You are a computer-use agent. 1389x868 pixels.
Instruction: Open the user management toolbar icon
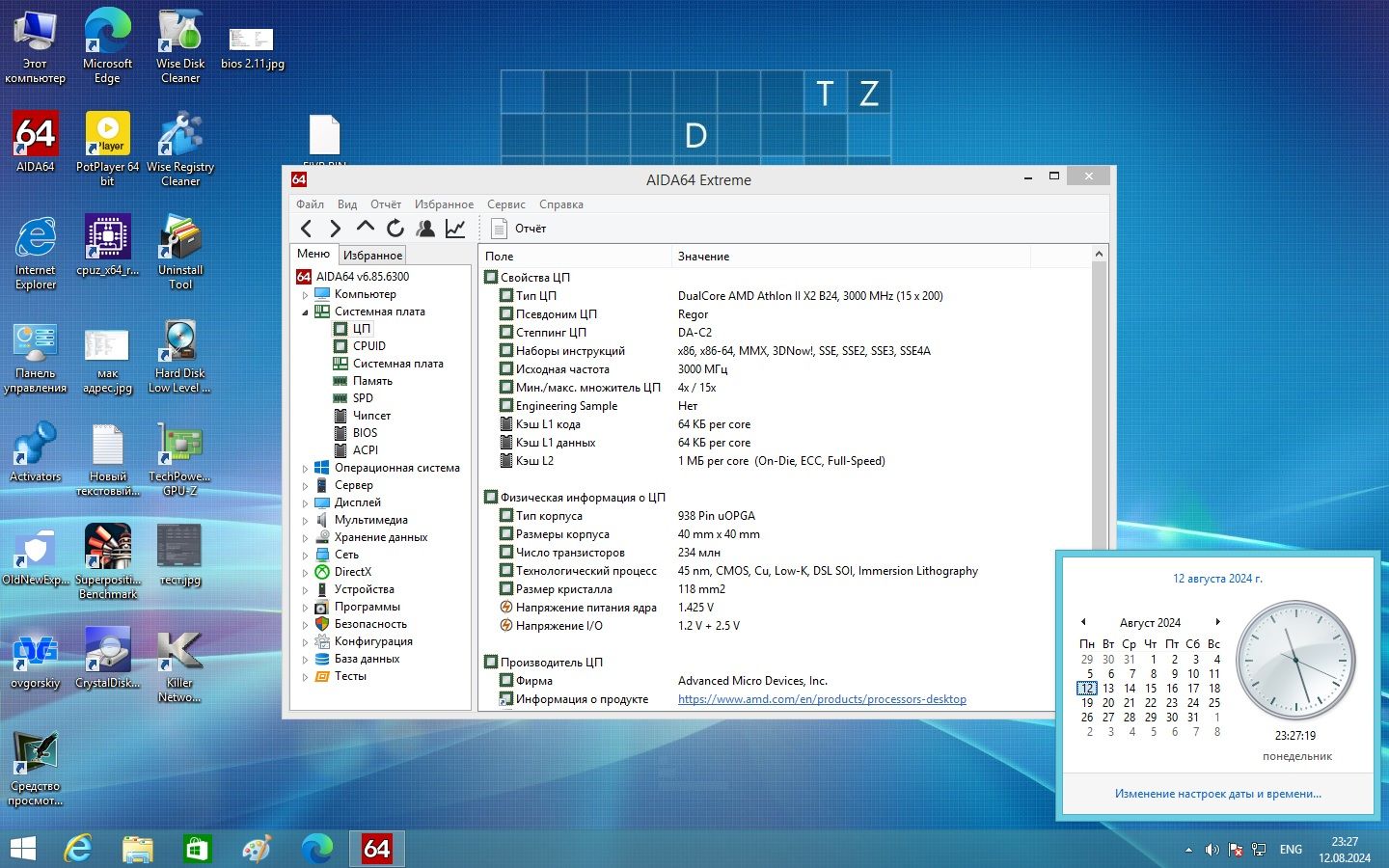[x=425, y=229]
